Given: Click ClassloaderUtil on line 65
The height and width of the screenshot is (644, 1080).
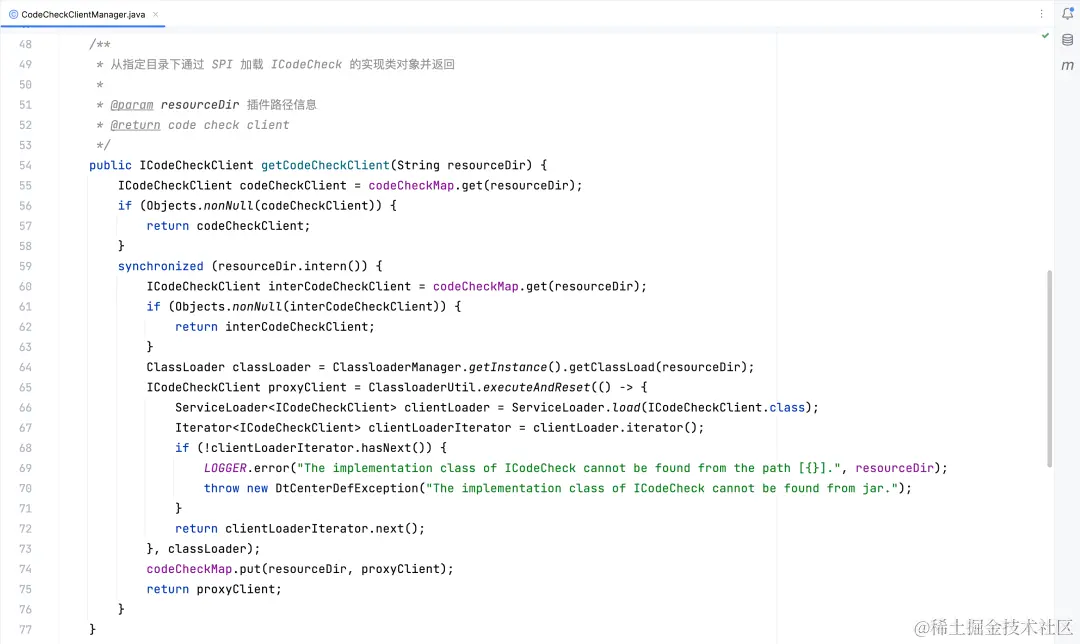Looking at the screenshot, I should (422, 387).
